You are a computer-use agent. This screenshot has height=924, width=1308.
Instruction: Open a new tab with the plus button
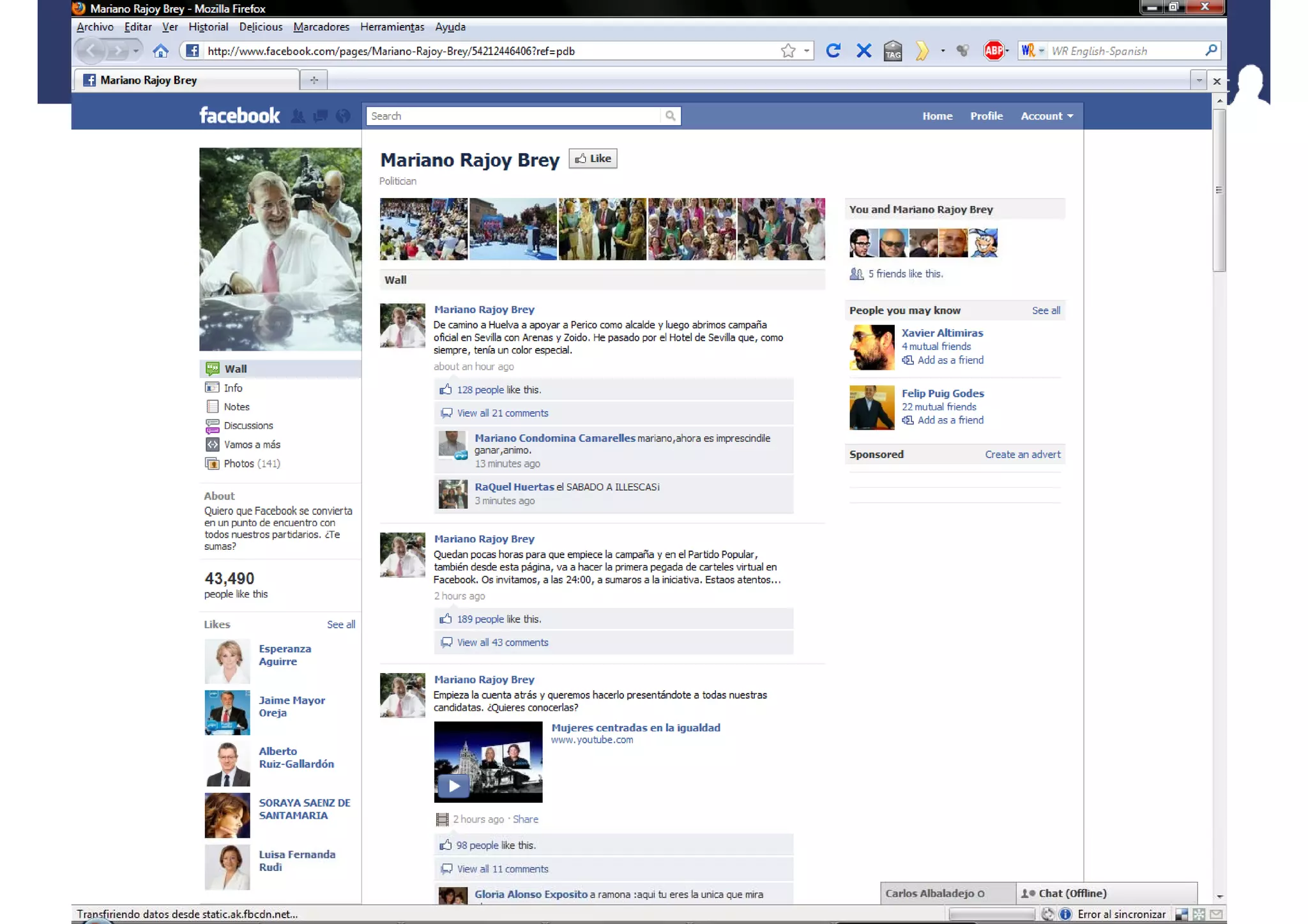[x=314, y=80]
